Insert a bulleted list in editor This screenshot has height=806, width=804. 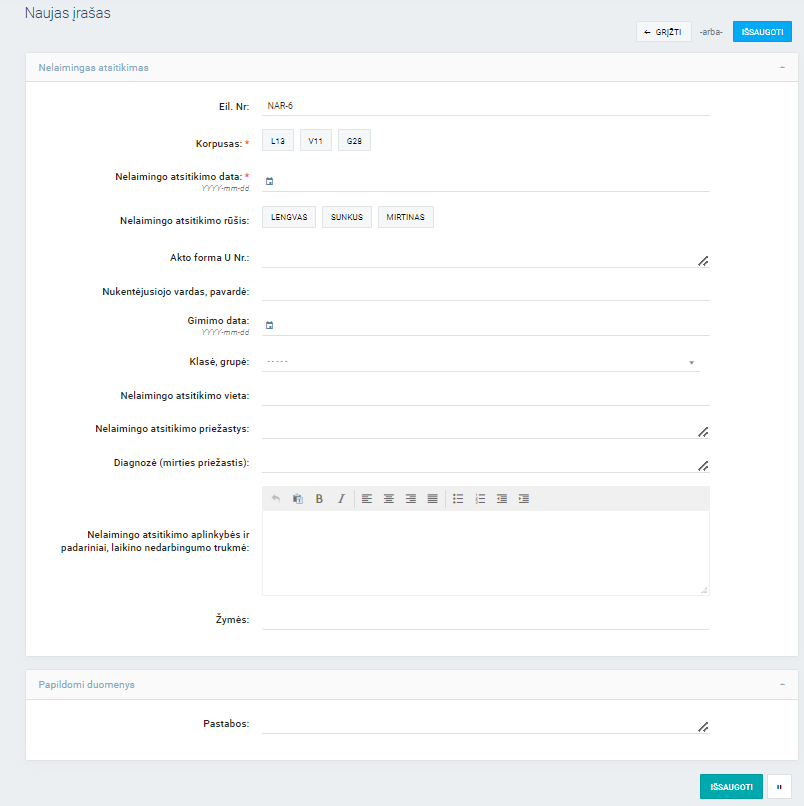[x=458, y=498]
